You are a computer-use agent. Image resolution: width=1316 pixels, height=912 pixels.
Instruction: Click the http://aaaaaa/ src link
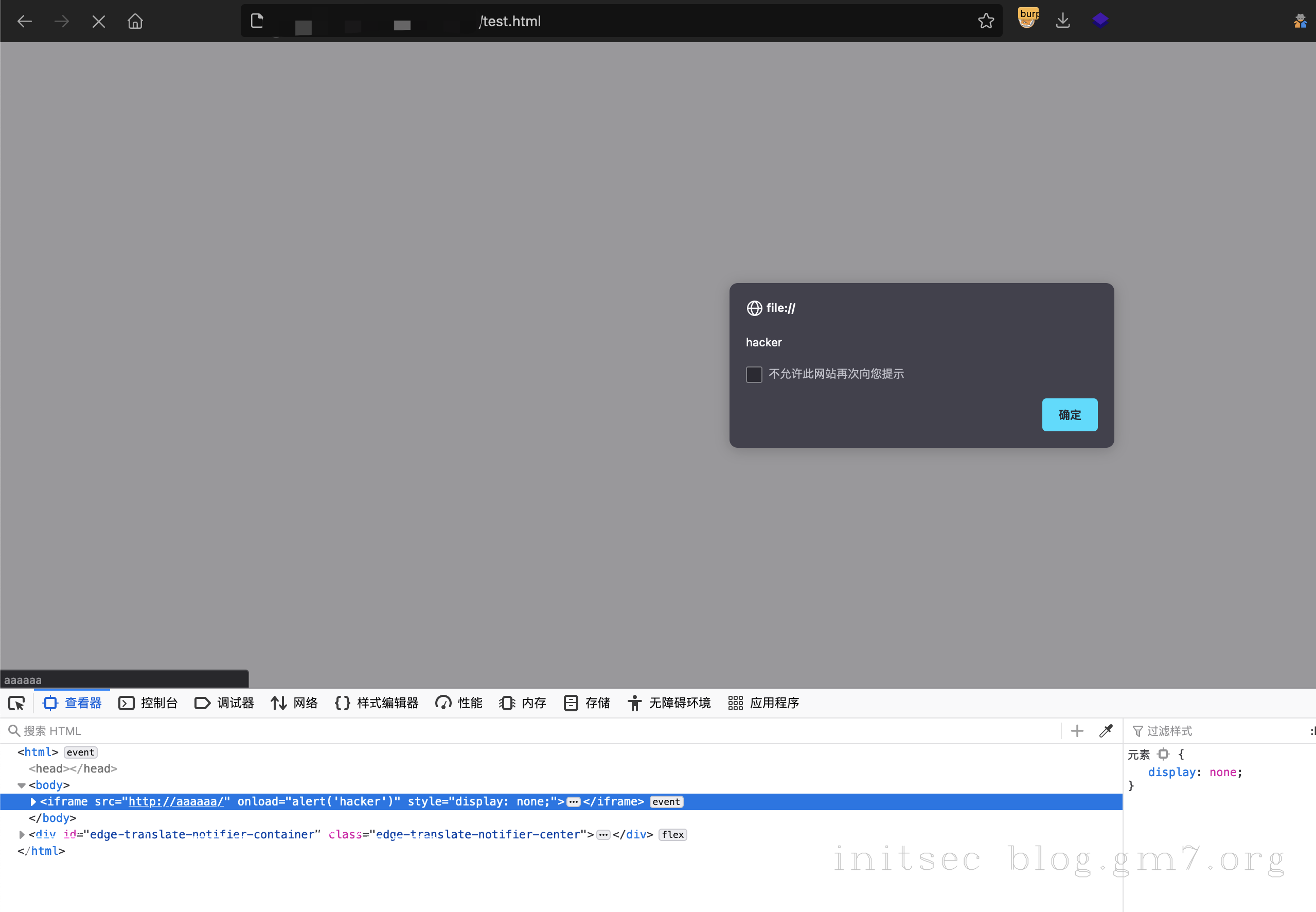pyautogui.click(x=175, y=802)
